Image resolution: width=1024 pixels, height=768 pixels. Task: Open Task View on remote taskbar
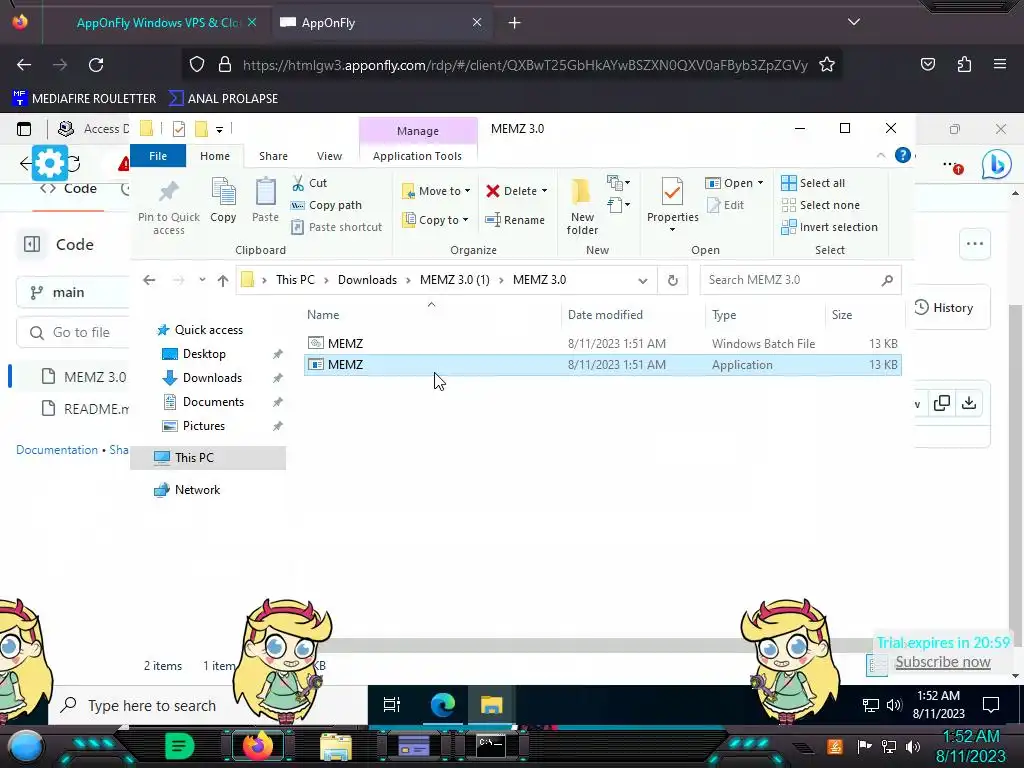pos(392,705)
